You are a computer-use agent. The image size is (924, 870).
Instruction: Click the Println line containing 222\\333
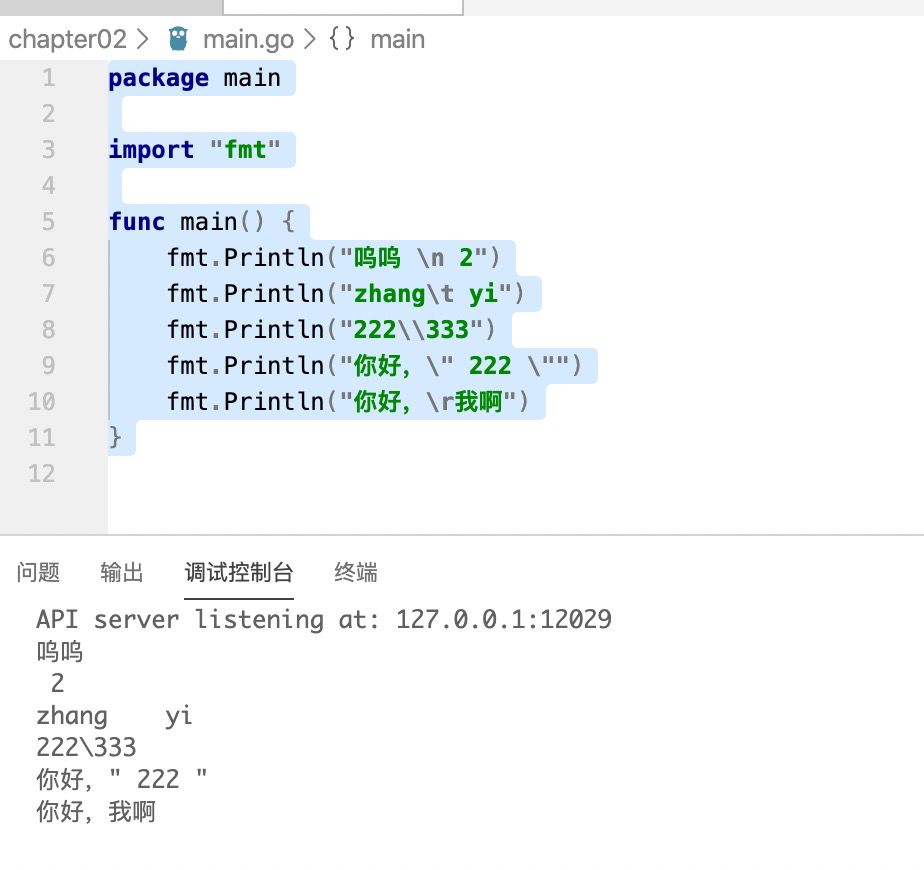pyautogui.click(x=331, y=329)
